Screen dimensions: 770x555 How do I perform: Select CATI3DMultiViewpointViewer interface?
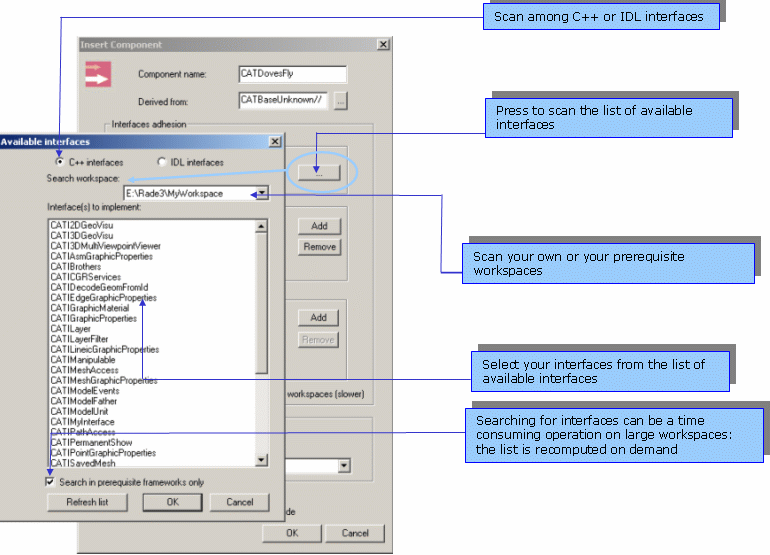coord(106,246)
